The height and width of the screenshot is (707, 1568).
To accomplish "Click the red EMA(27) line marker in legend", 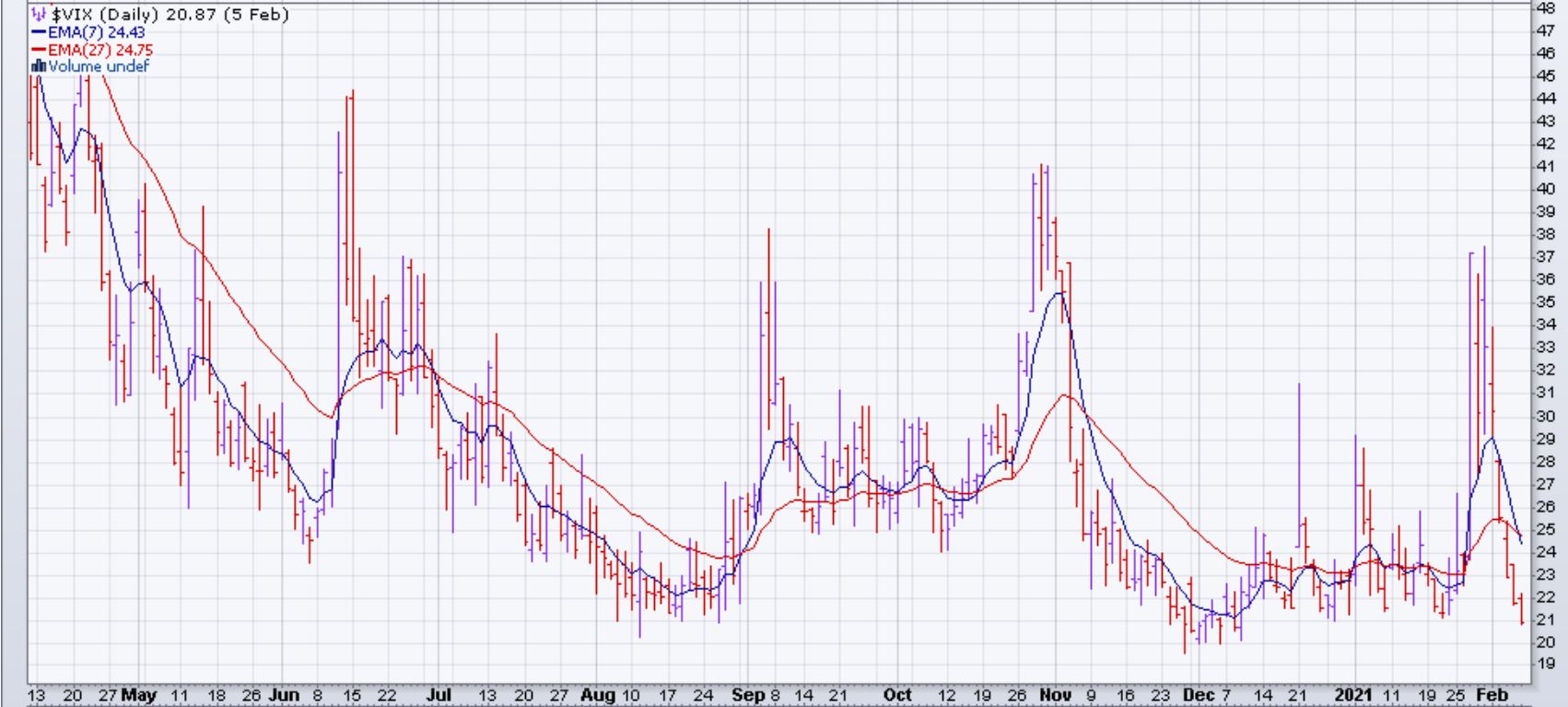I will tap(39, 50).
